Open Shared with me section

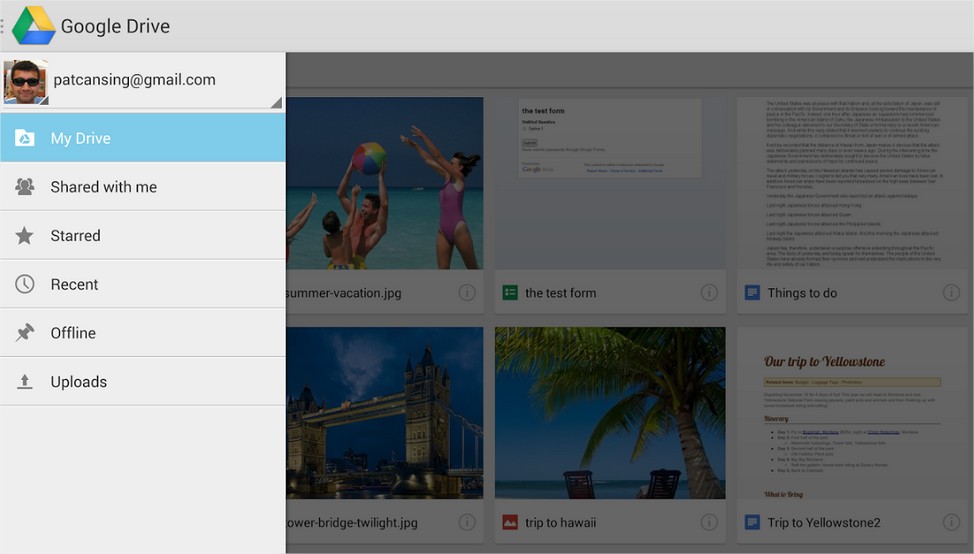pyautogui.click(x=142, y=187)
